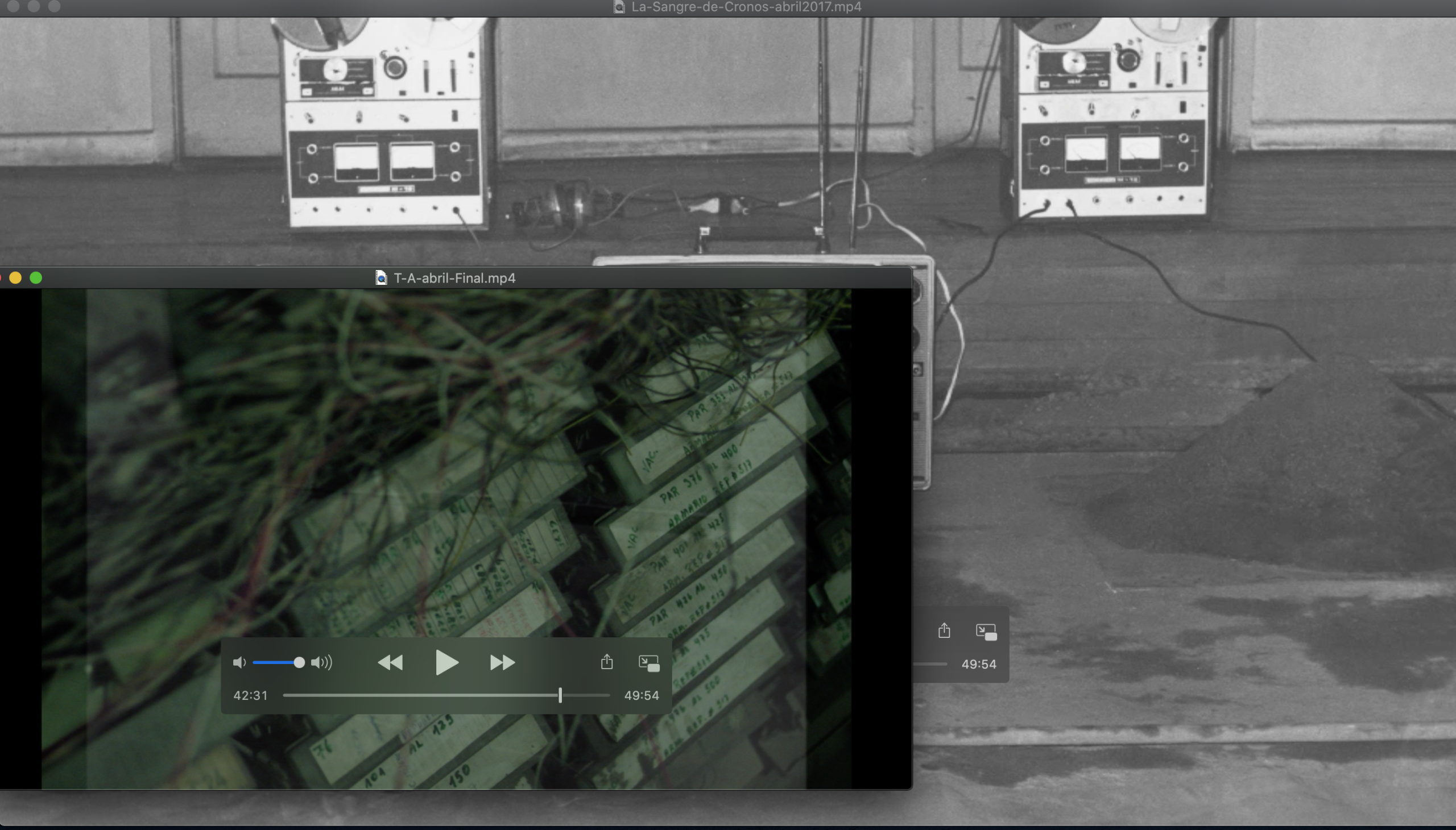Enable picture-in-picture in La-Sangre-de-Cronos player
Screen dimensions: 1456x830
coord(986,632)
